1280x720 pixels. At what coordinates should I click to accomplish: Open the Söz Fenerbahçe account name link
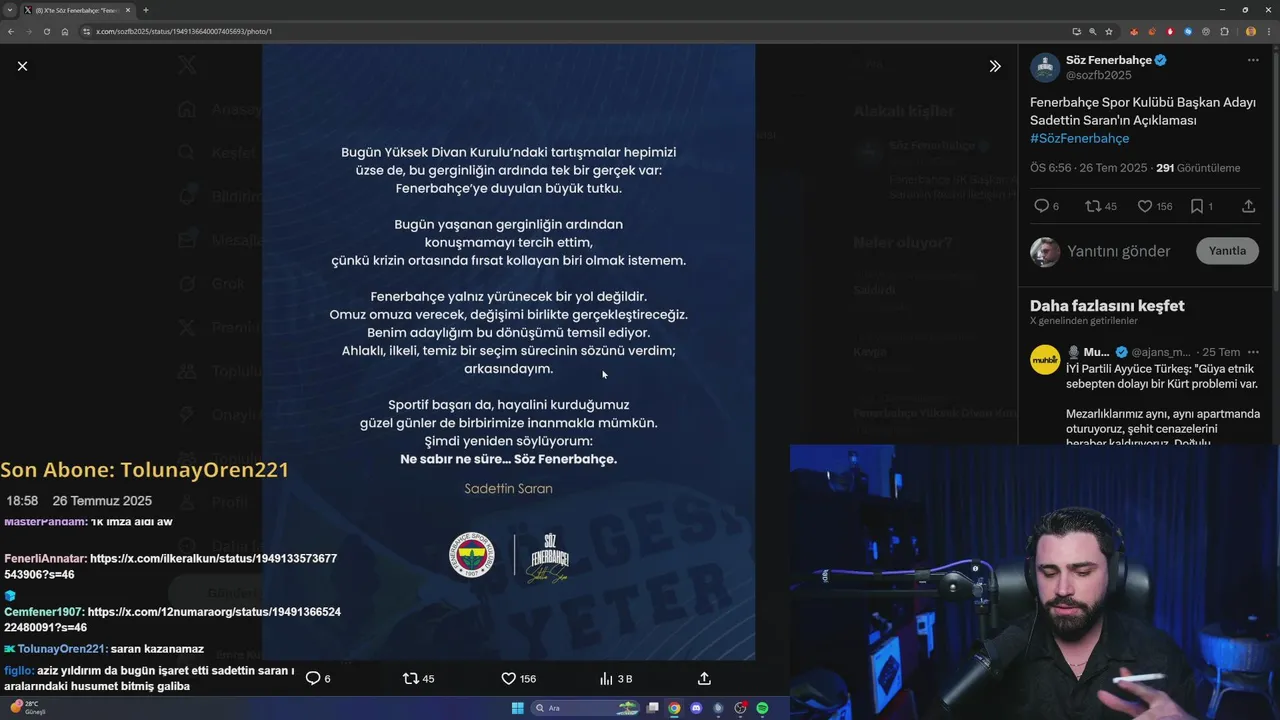(1109, 60)
